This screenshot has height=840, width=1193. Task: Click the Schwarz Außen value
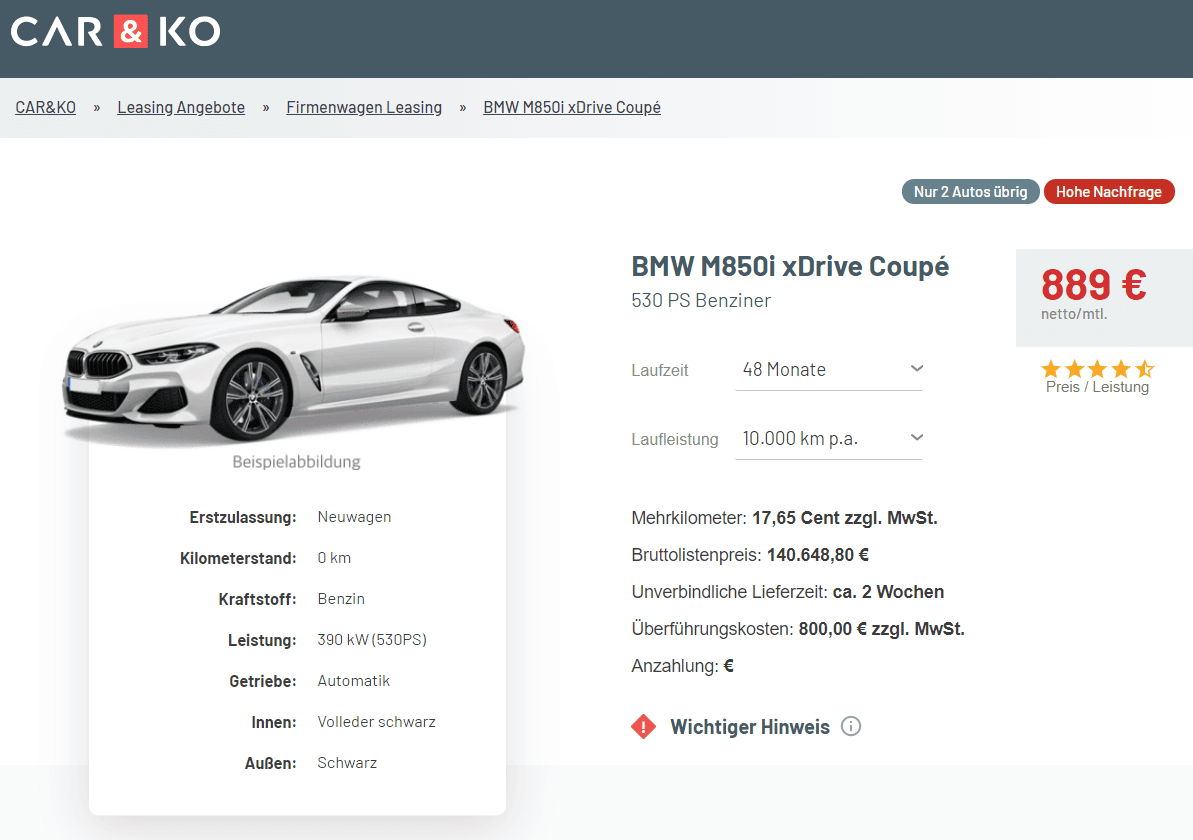[347, 763]
